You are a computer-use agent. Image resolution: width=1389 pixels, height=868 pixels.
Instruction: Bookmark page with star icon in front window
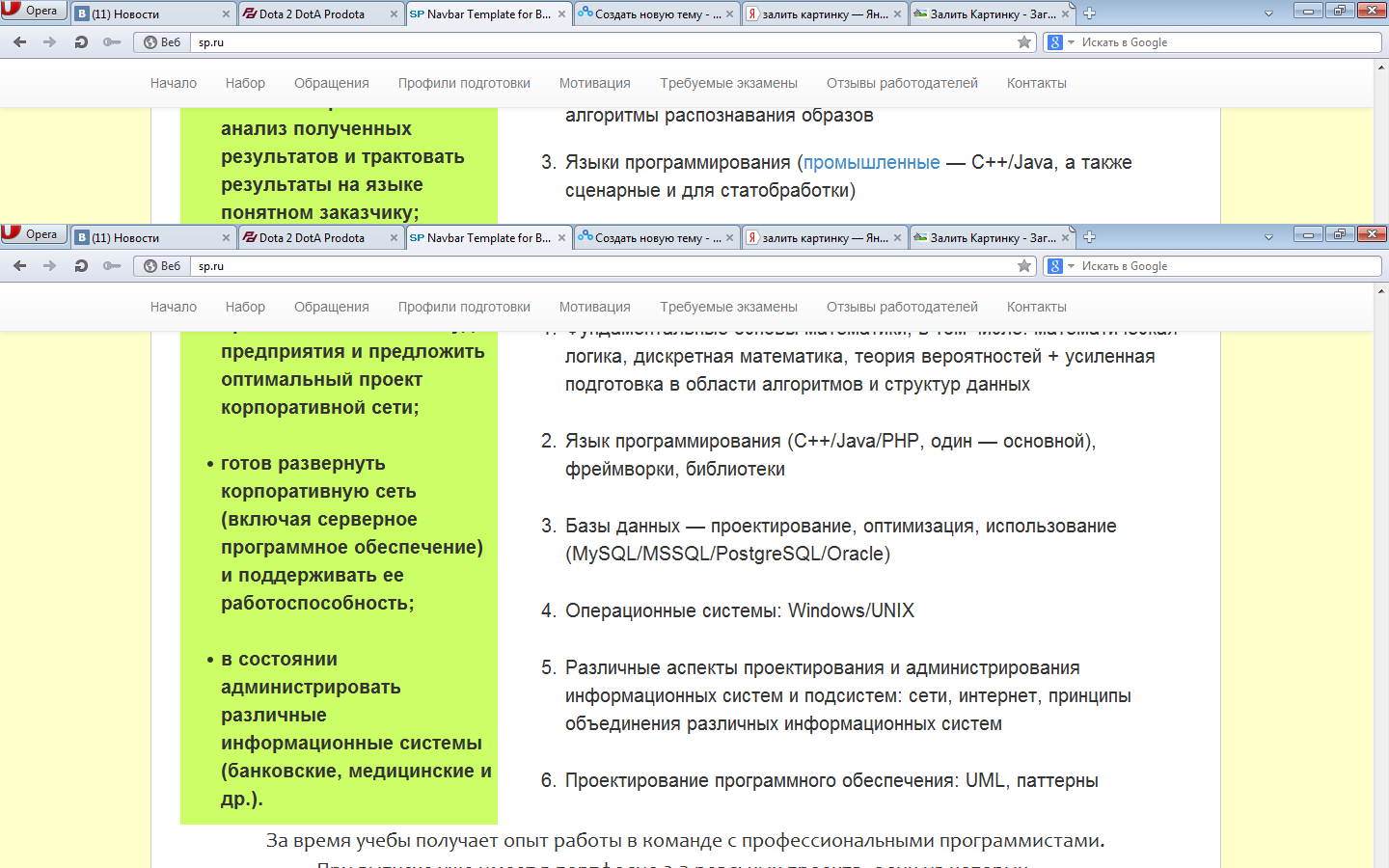click(x=1024, y=266)
